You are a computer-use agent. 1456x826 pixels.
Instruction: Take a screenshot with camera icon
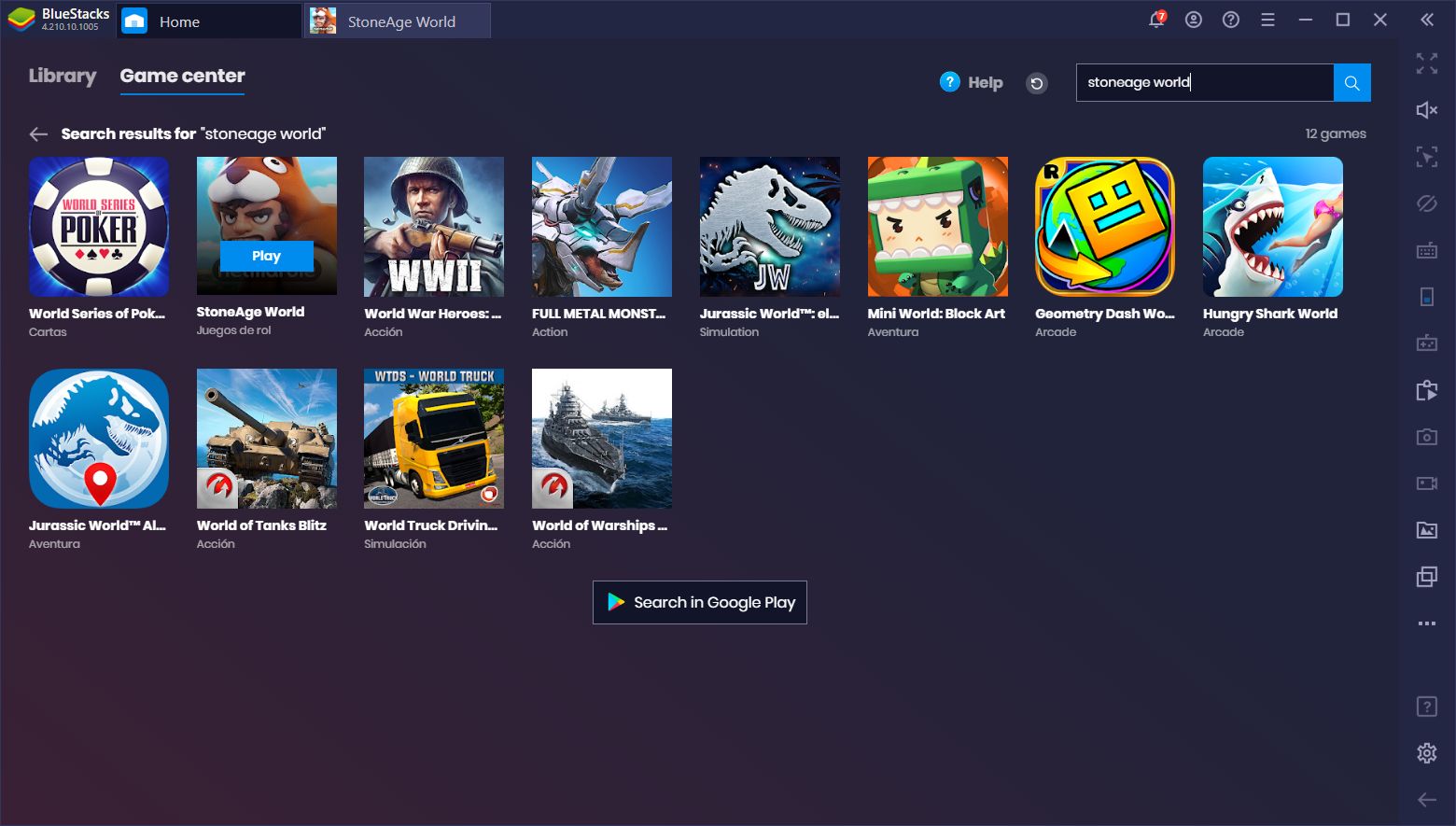coord(1427,437)
